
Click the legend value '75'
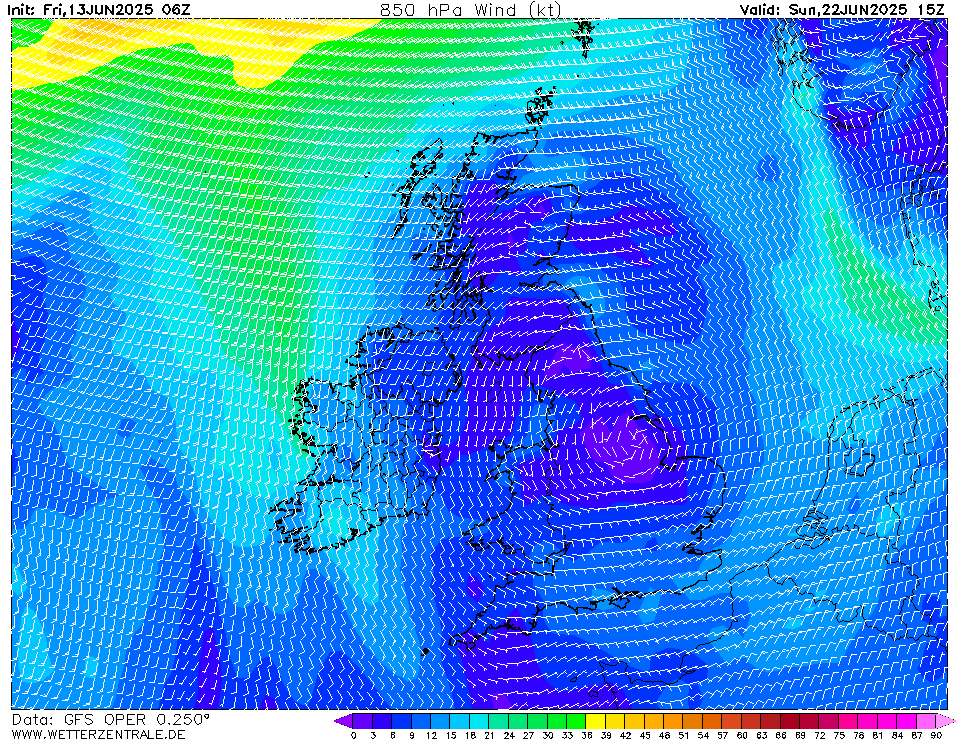(x=839, y=735)
